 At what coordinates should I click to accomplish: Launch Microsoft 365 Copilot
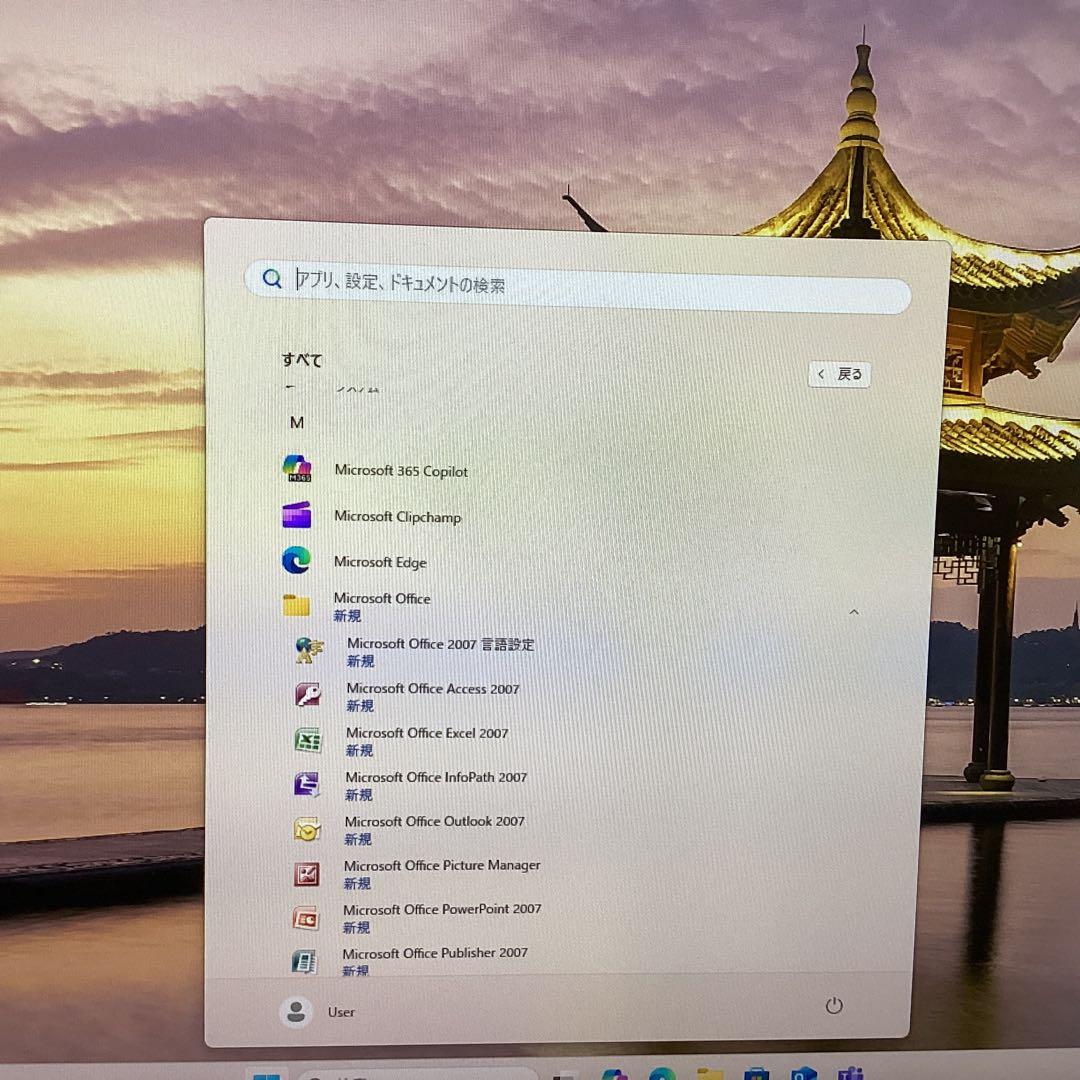(x=400, y=470)
